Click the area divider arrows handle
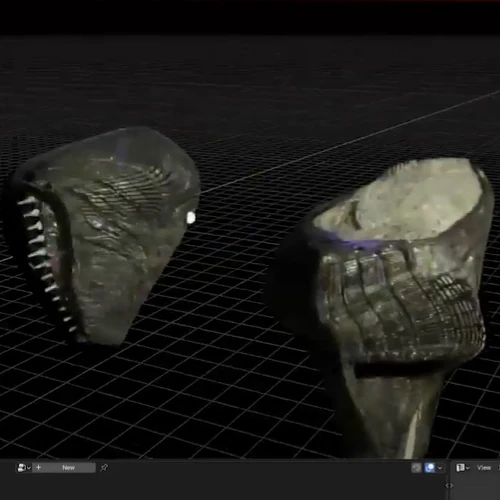The height and width of the screenshot is (500, 500). 449,485
